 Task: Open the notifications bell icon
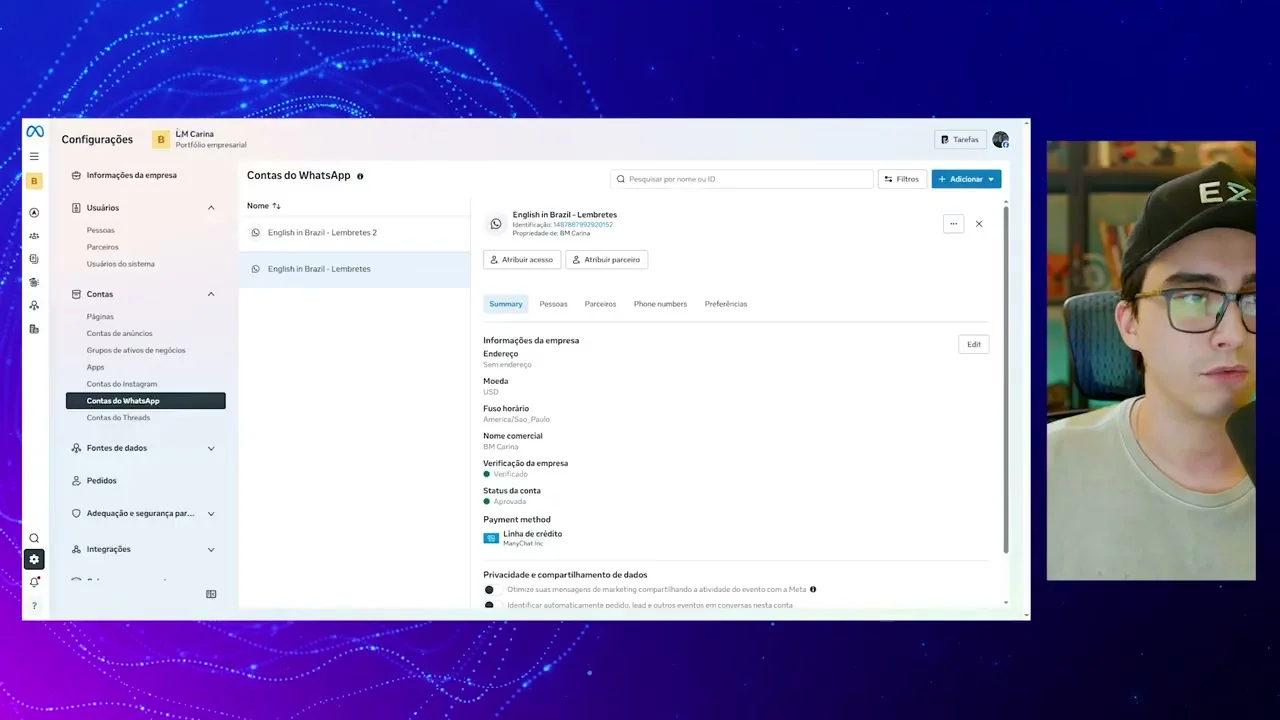point(34,582)
